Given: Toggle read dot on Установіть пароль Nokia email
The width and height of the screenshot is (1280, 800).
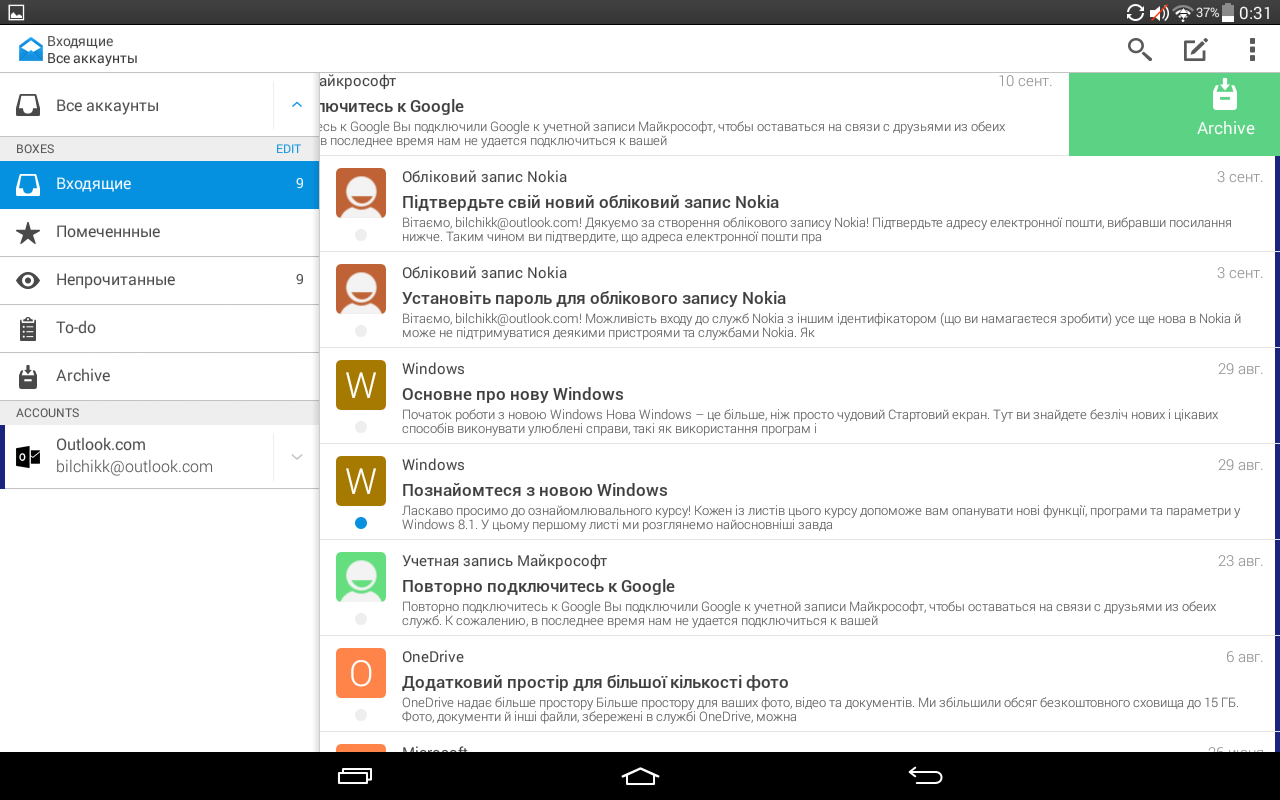Looking at the screenshot, I should pos(361,331).
